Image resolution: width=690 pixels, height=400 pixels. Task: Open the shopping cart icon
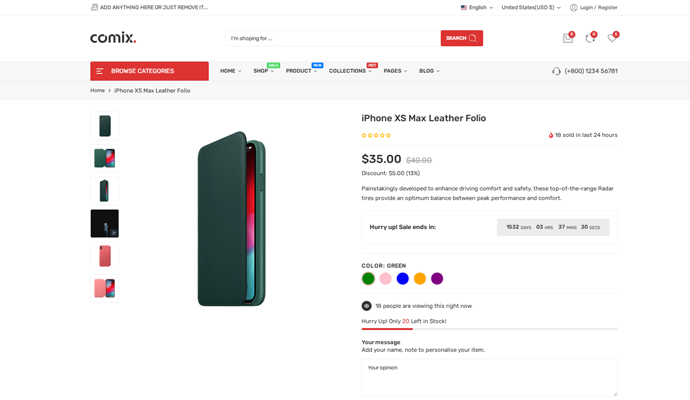567,38
